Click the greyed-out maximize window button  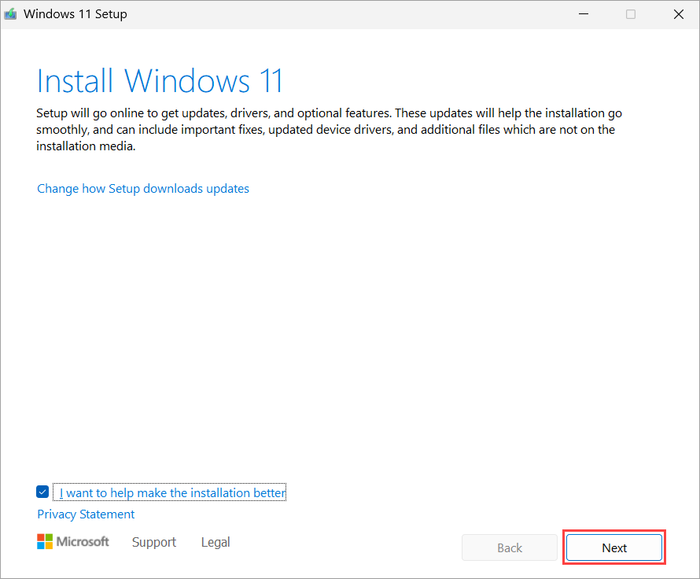coord(630,15)
